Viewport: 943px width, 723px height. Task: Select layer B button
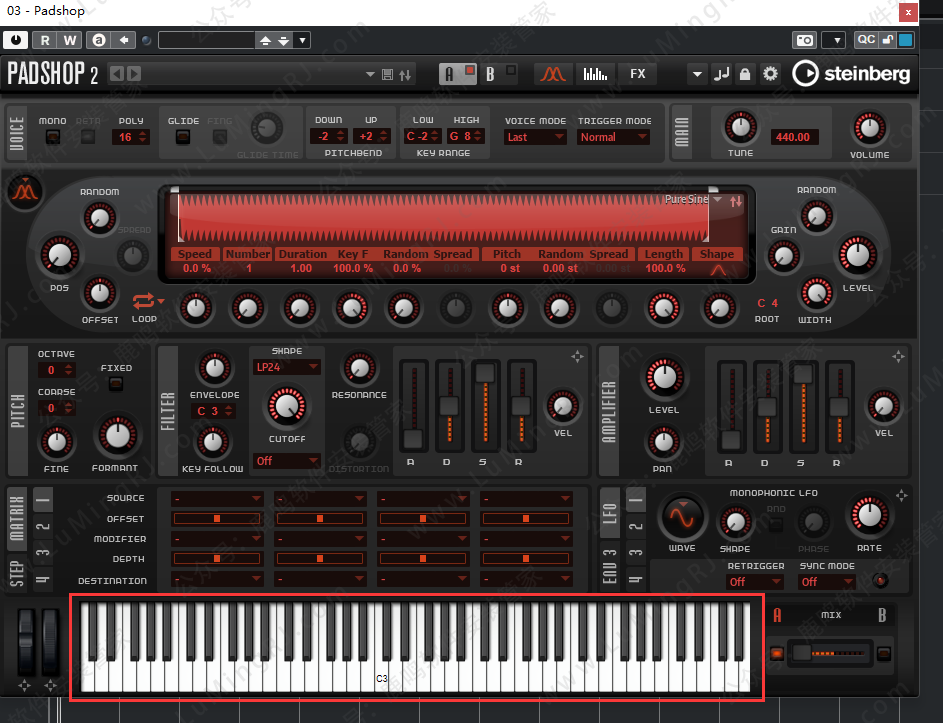pos(490,74)
